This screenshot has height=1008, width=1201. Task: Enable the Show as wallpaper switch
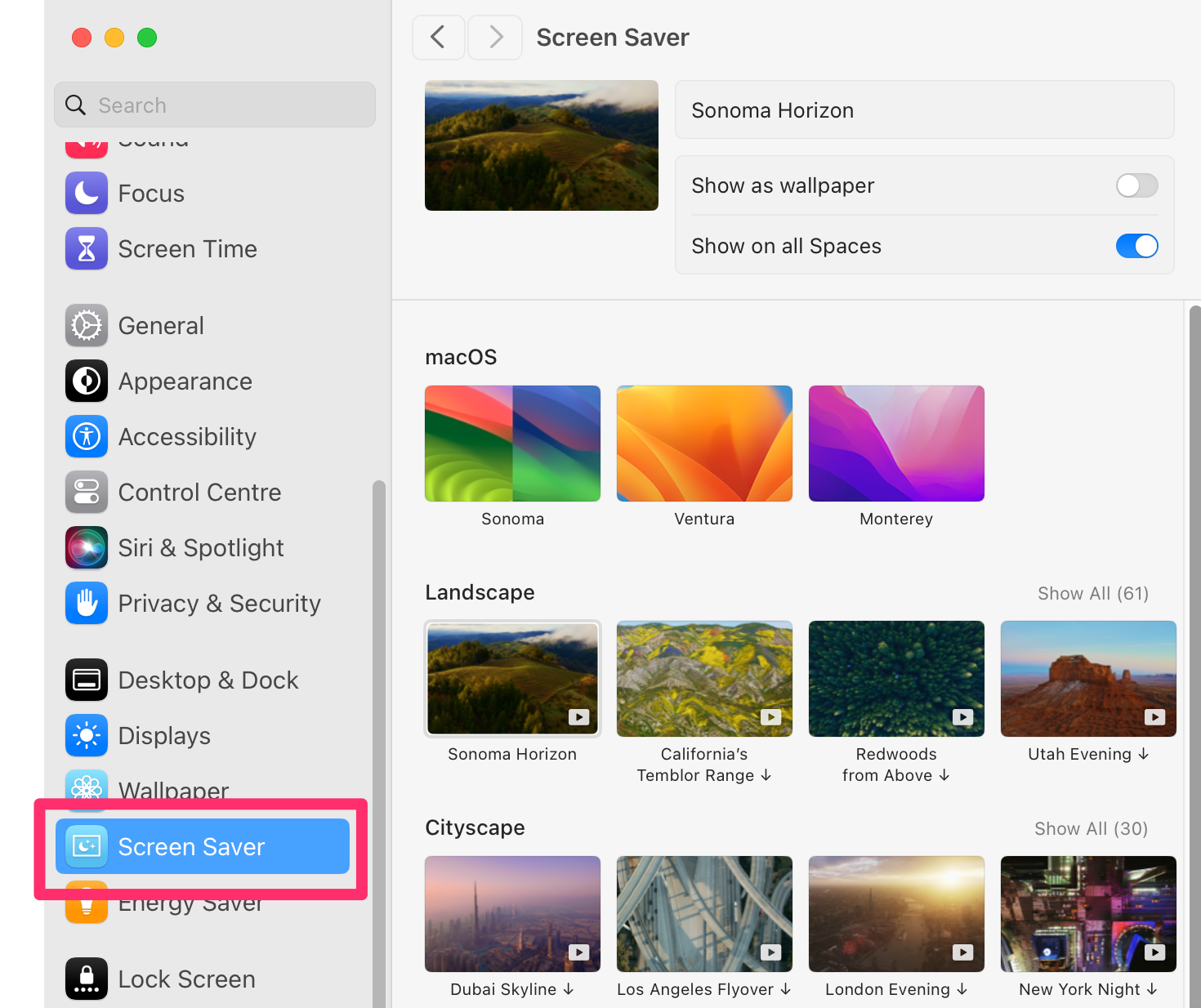[1136, 185]
